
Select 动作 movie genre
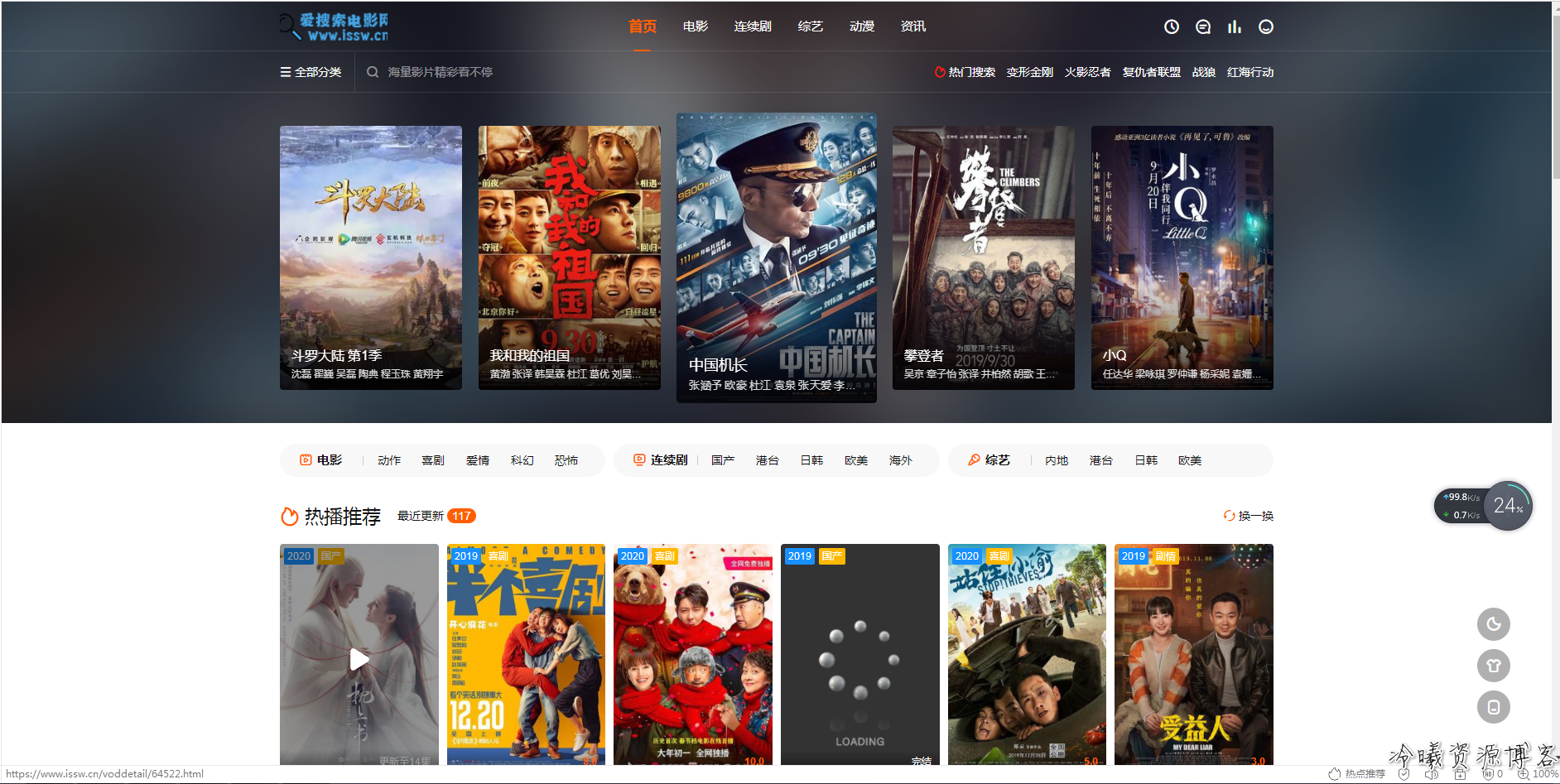point(389,460)
